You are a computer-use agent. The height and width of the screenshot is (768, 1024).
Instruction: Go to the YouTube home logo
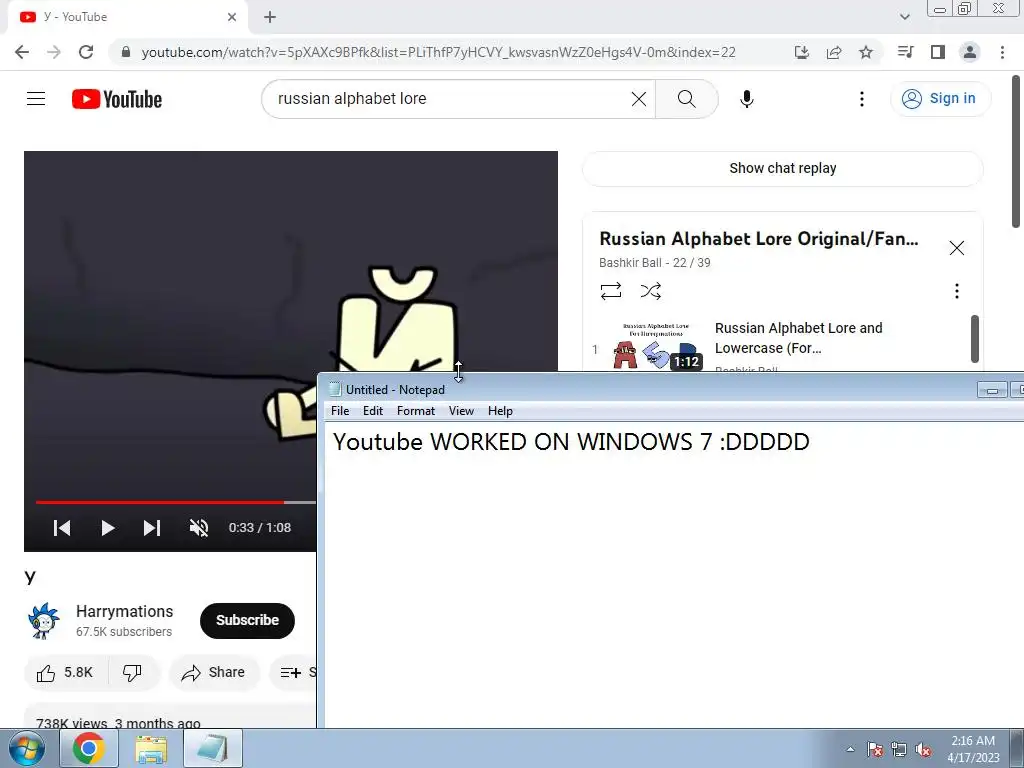(117, 99)
